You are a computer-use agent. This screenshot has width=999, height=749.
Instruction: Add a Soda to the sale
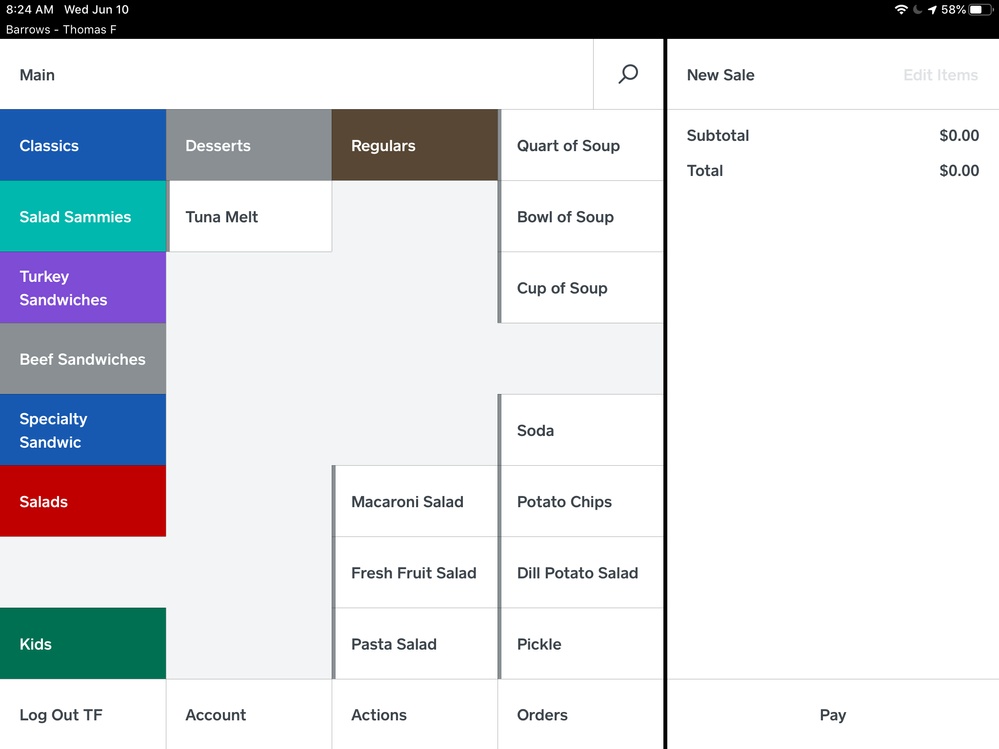click(581, 430)
